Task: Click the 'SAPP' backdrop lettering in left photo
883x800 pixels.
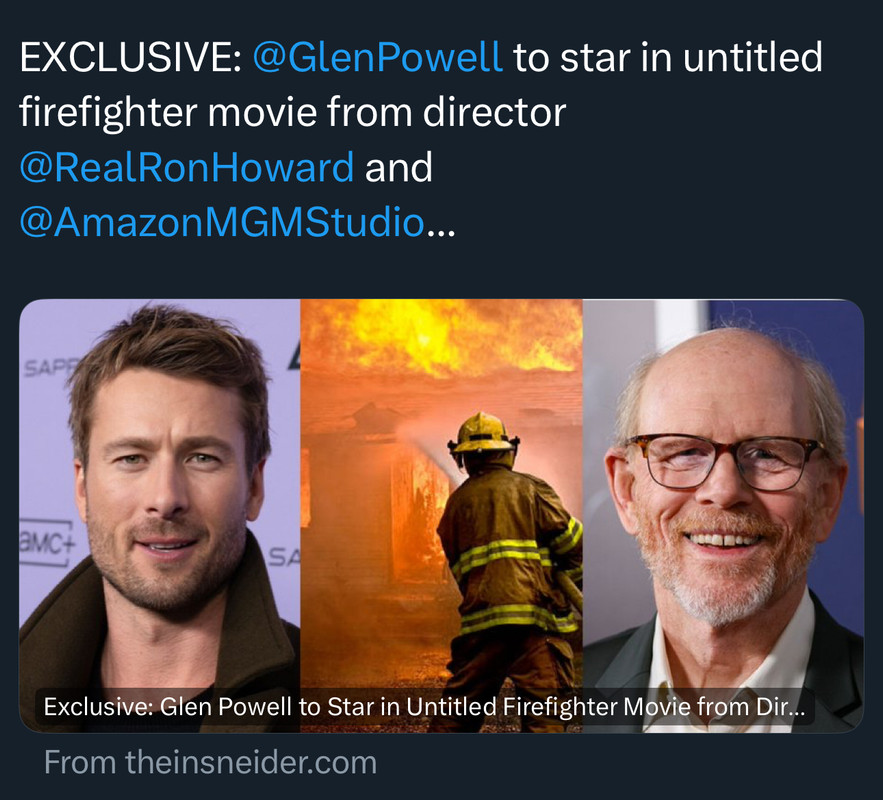Action: coord(50,368)
